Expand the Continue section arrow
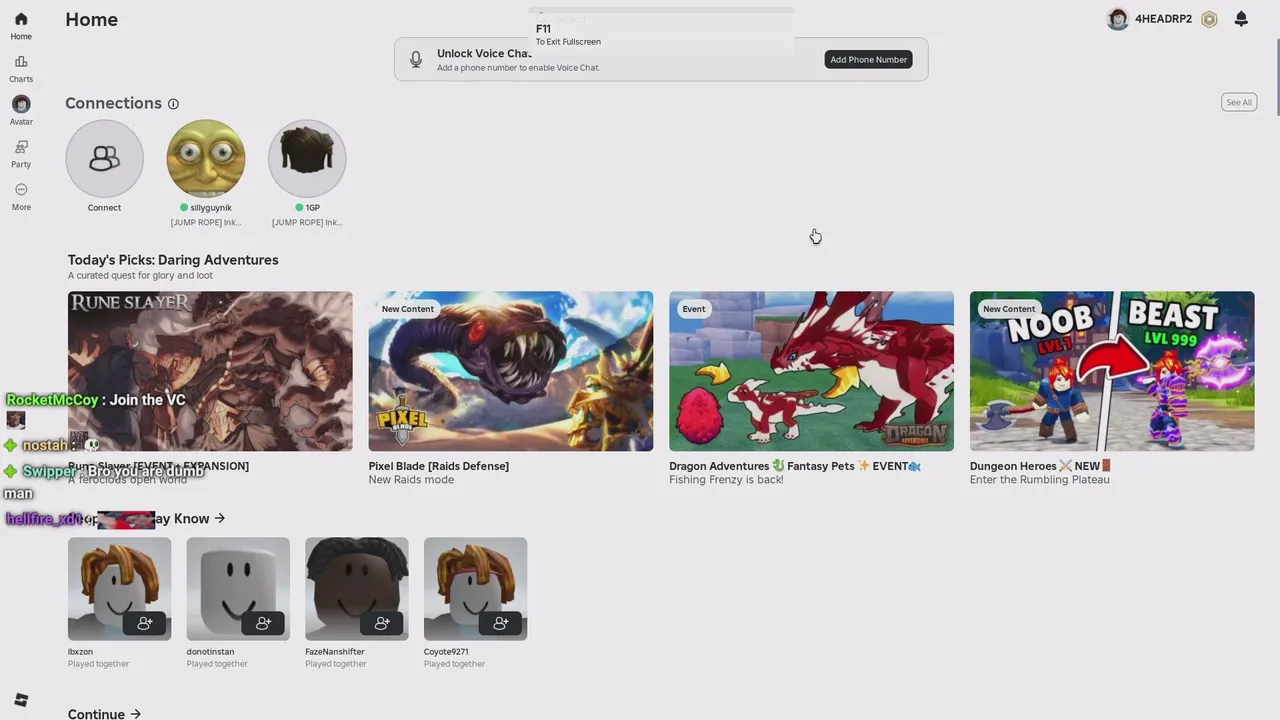 click(135, 714)
